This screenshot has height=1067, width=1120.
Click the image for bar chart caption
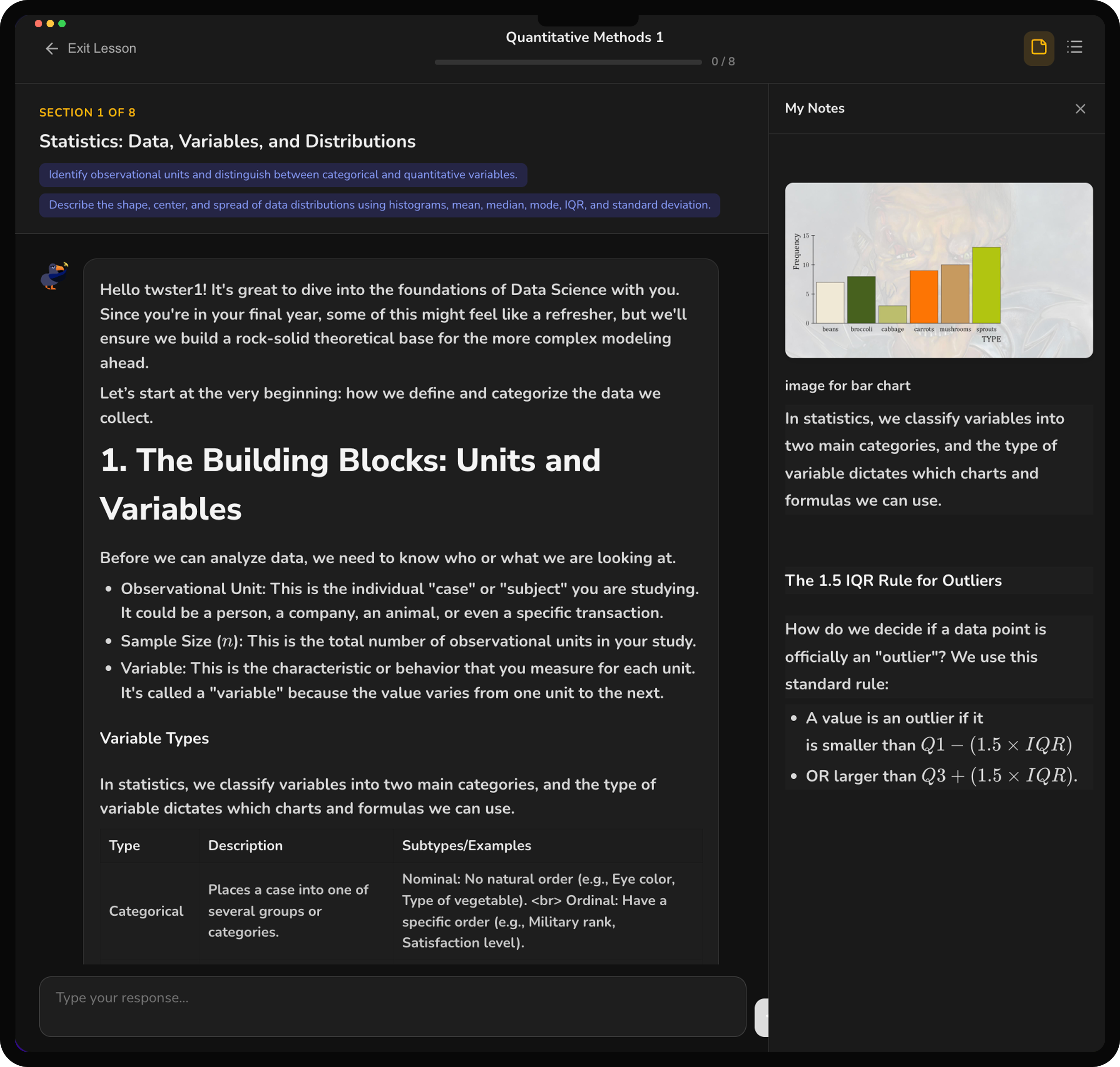pyautogui.click(x=847, y=385)
